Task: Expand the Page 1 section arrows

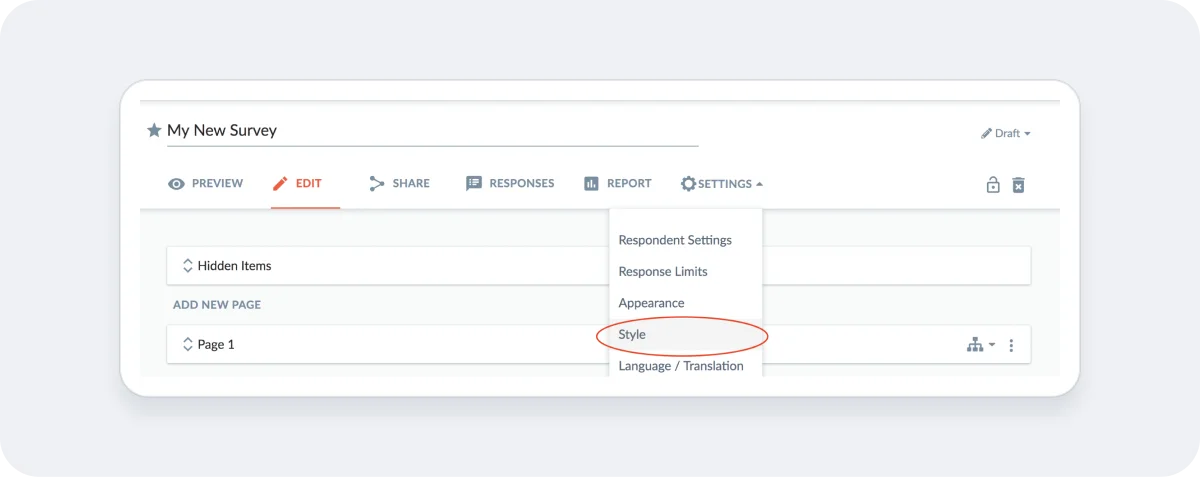Action: tap(187, 344)
